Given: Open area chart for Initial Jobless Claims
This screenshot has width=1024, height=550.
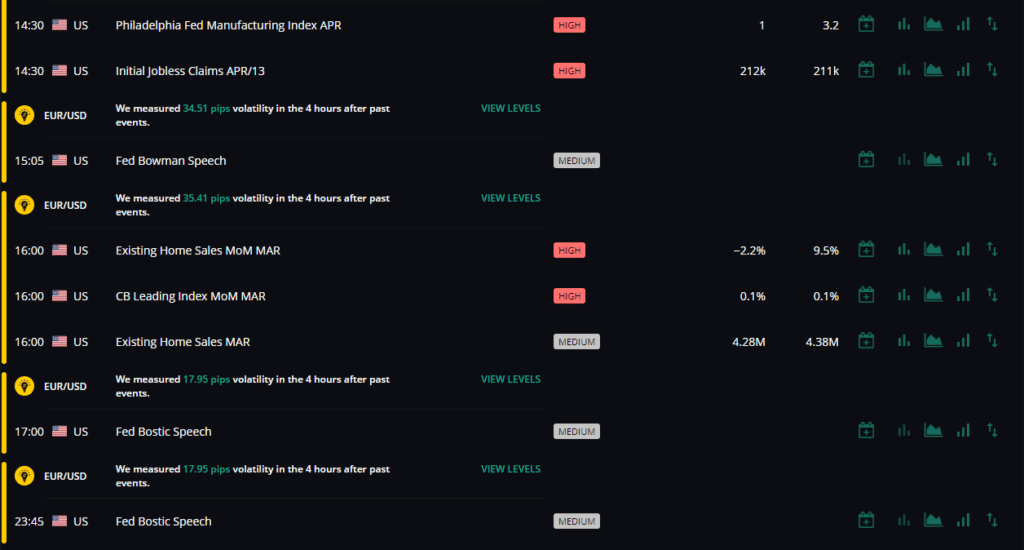Looking at the screenshot, I should point(933,70).
